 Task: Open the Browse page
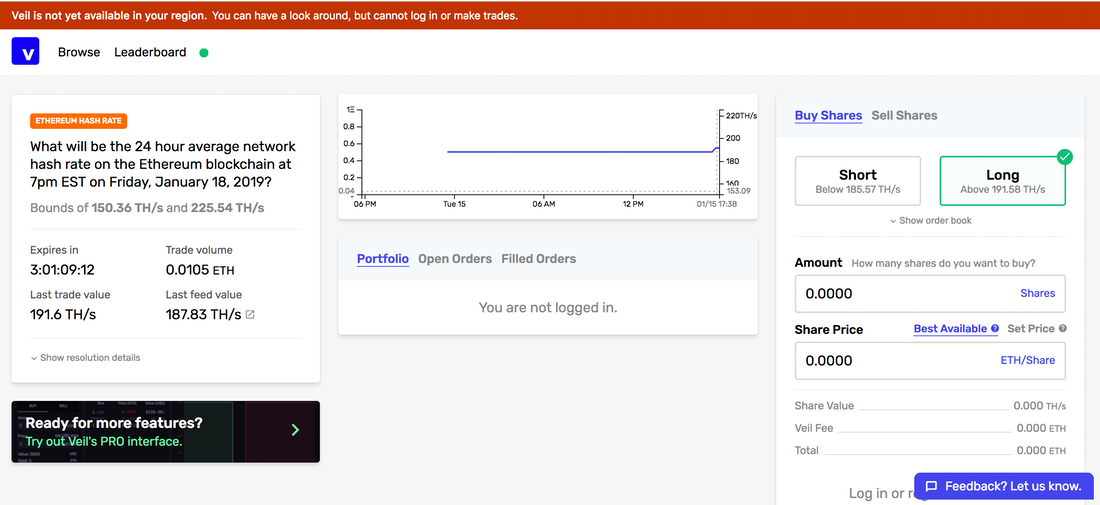(x=79, y=52)
